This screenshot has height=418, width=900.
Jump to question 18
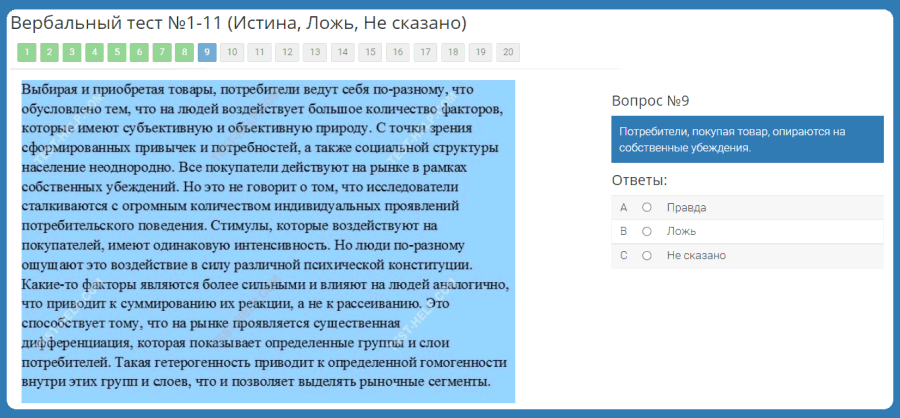pos(453,52)
